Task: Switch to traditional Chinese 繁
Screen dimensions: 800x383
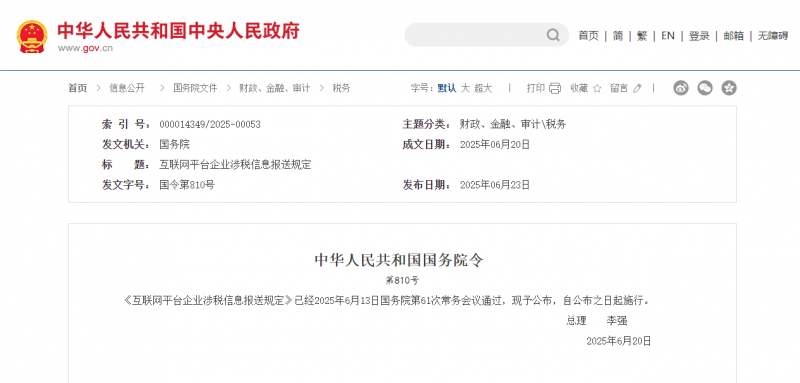Action: click(642, 36)
